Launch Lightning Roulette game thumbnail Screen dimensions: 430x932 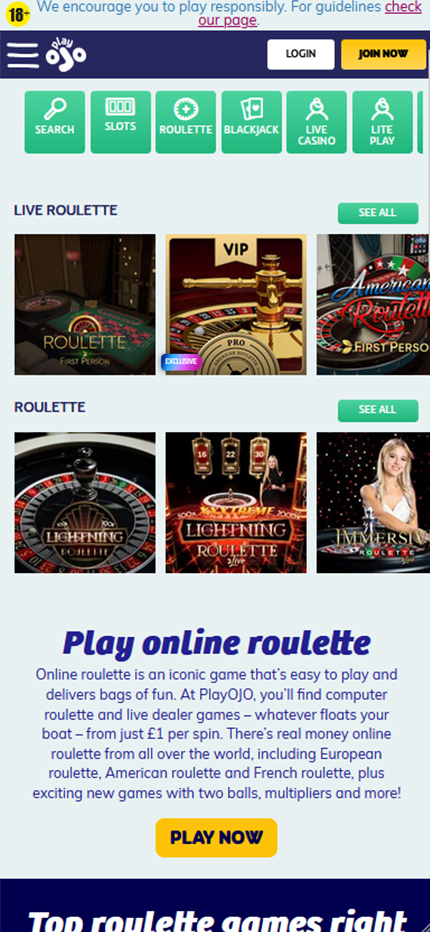[85, 503]
